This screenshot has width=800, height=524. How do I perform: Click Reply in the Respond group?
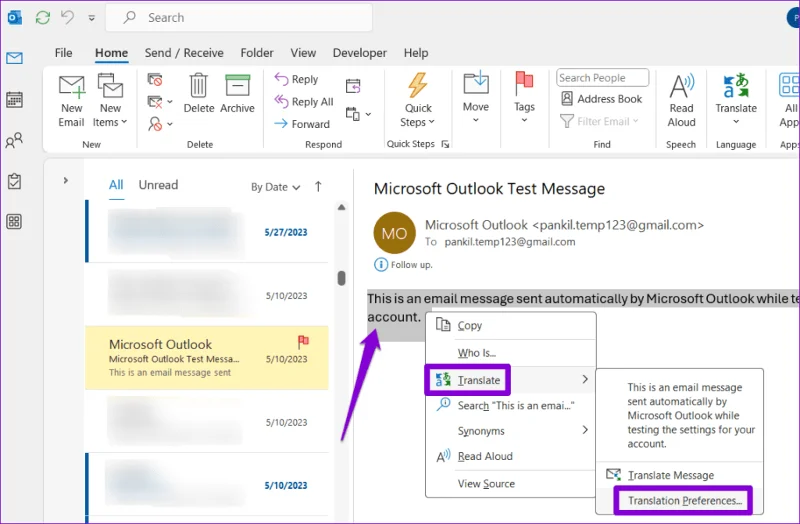[296, 79]
